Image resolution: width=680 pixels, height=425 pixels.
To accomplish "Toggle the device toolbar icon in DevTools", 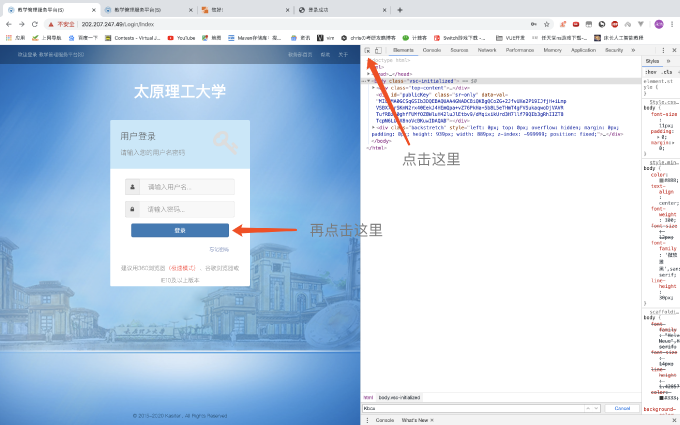I will pyautogui.click(x=378, y=50).
